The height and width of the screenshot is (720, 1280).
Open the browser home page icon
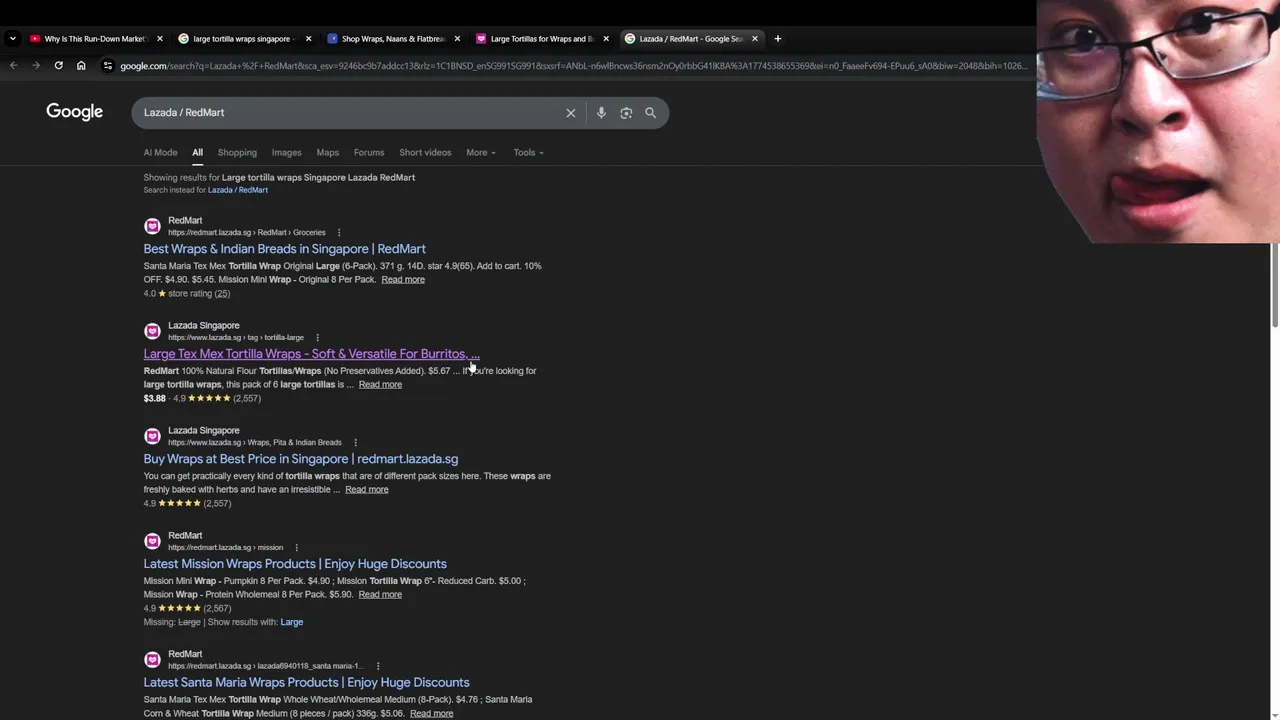tap(81, 66)
